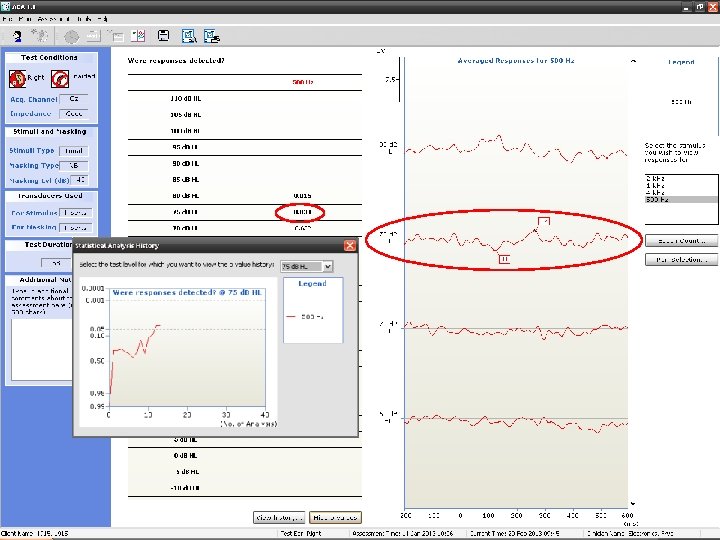Click the Clinician Name status entry
This screenshot has width=720, height=540.
click(x=630, y=533)
